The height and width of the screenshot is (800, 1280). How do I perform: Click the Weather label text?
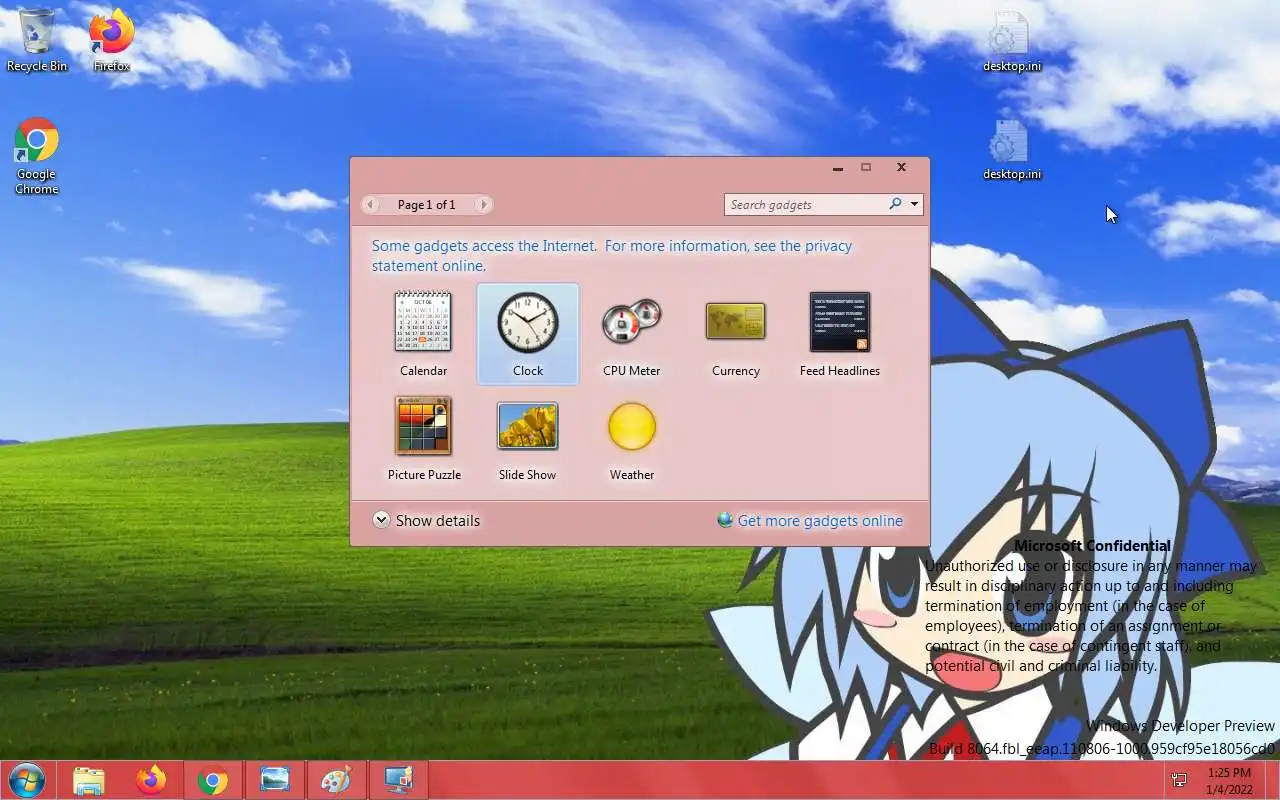click(x=632, y=475)
